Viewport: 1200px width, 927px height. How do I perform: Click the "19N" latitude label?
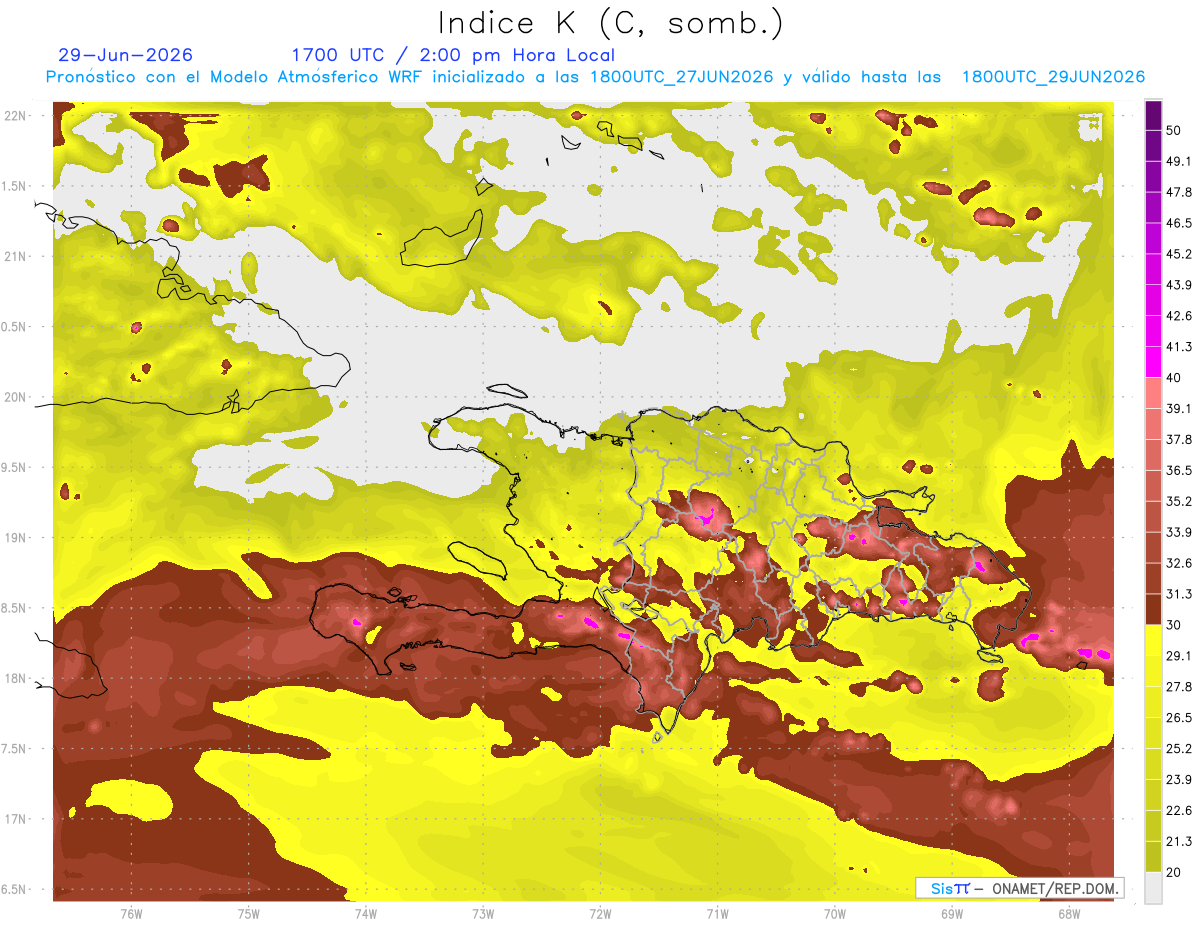[x=15, y=538]
